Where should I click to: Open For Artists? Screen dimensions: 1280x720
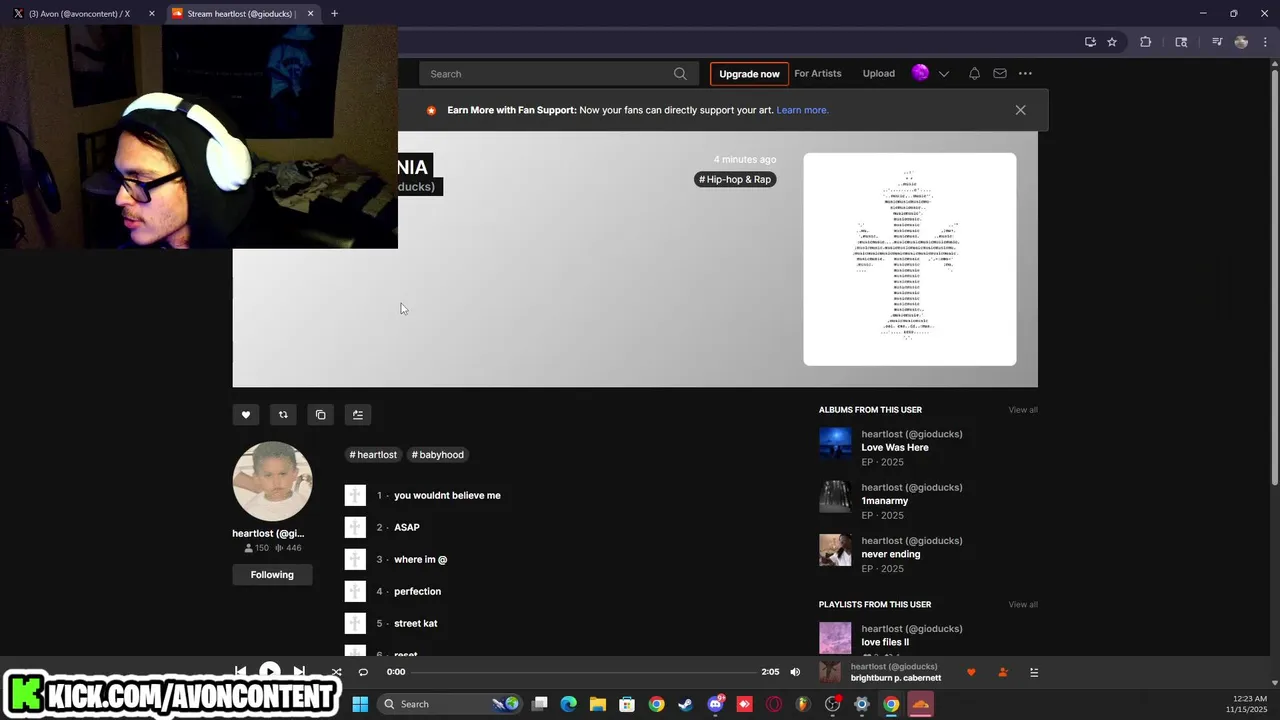pos(818,73)
